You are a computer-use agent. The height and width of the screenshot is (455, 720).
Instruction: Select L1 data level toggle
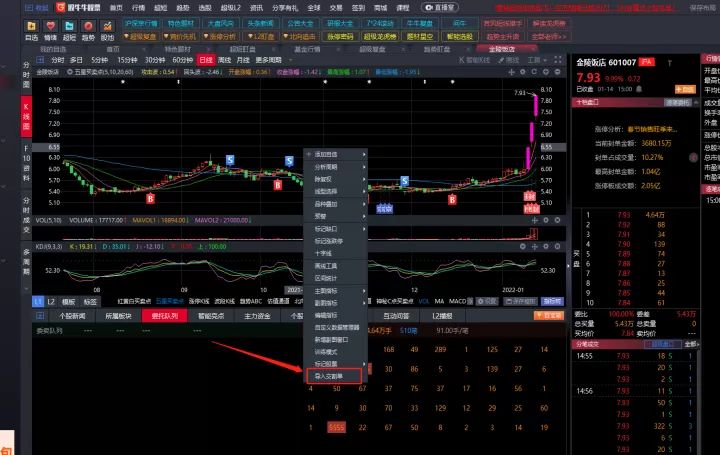38,302
